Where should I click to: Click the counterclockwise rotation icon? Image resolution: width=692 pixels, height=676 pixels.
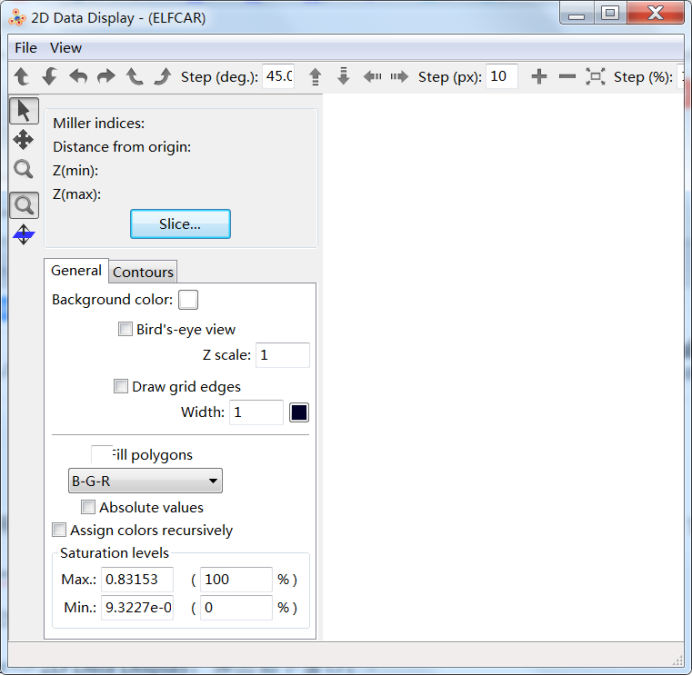pos(134,76)
